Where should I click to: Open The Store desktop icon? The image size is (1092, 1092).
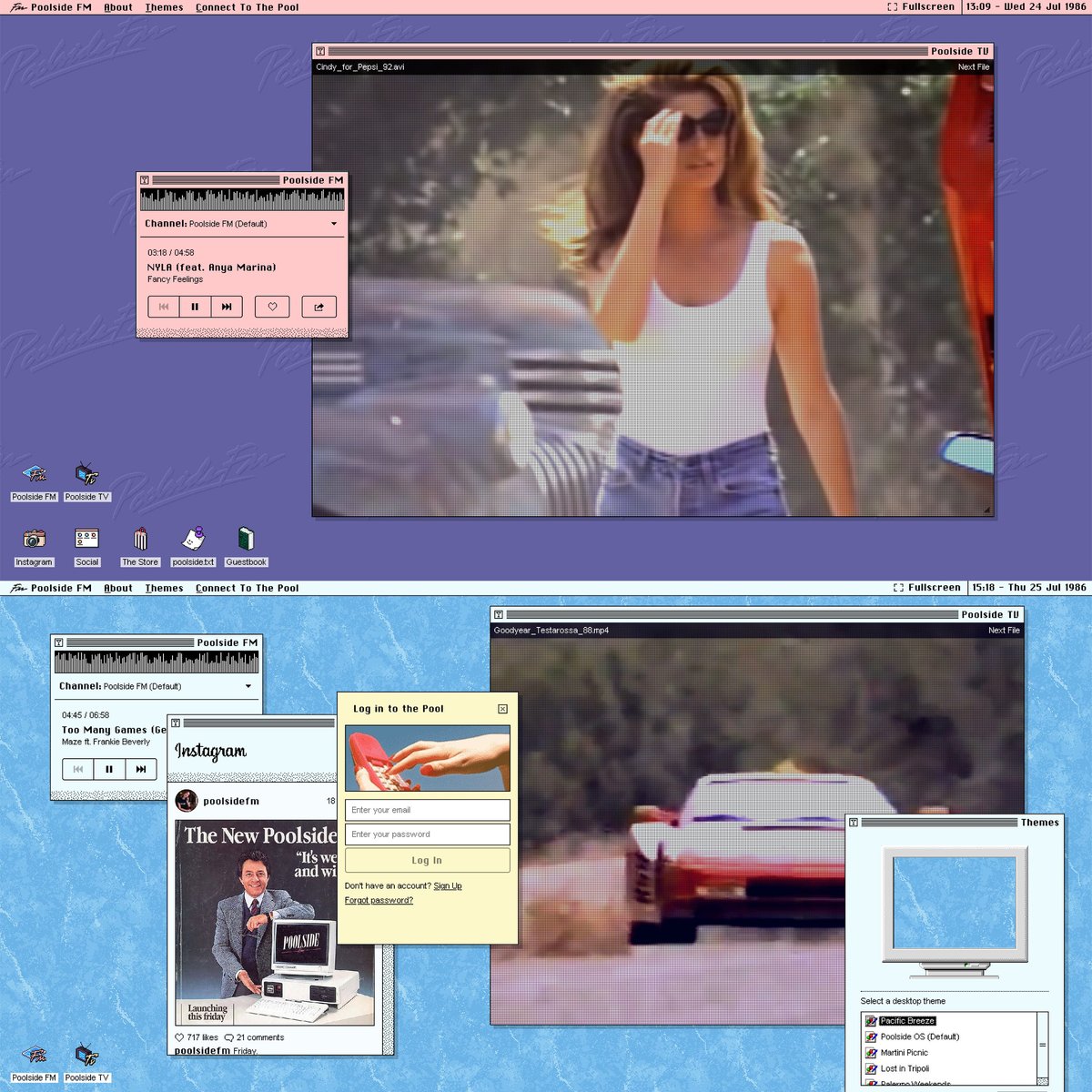(140, 540)
